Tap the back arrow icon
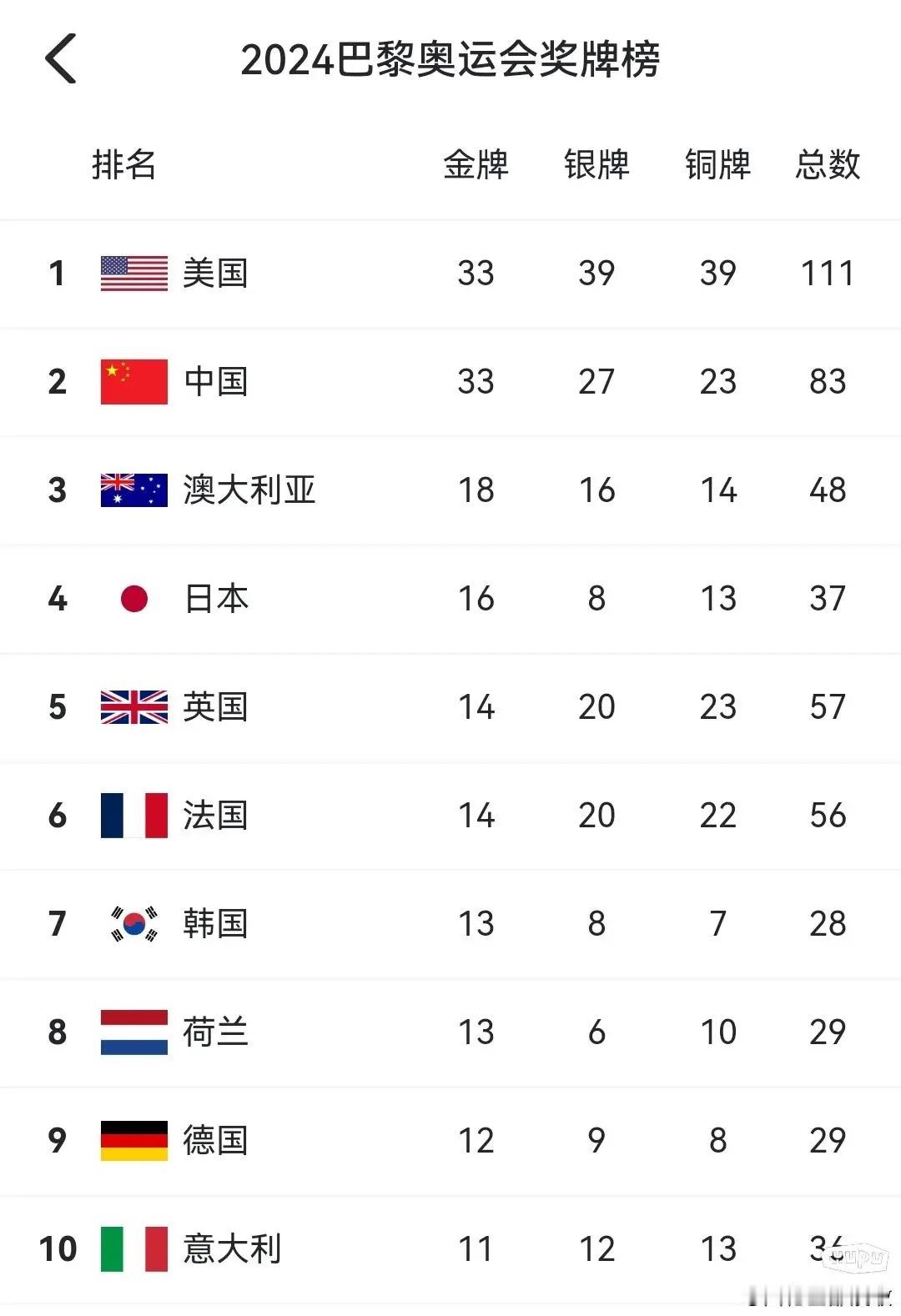901x1316 pixels. (61, 59)
